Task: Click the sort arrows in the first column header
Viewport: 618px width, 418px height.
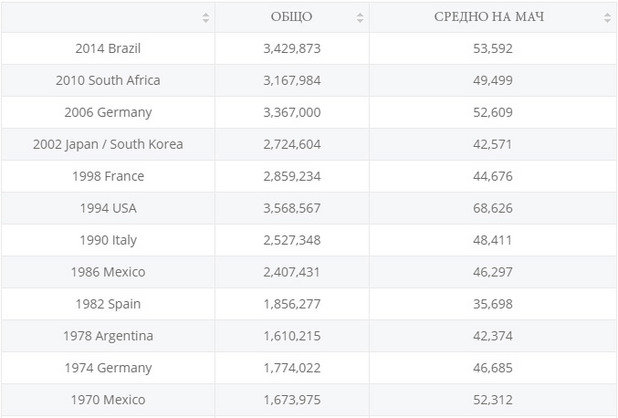Action: [205, 18]
